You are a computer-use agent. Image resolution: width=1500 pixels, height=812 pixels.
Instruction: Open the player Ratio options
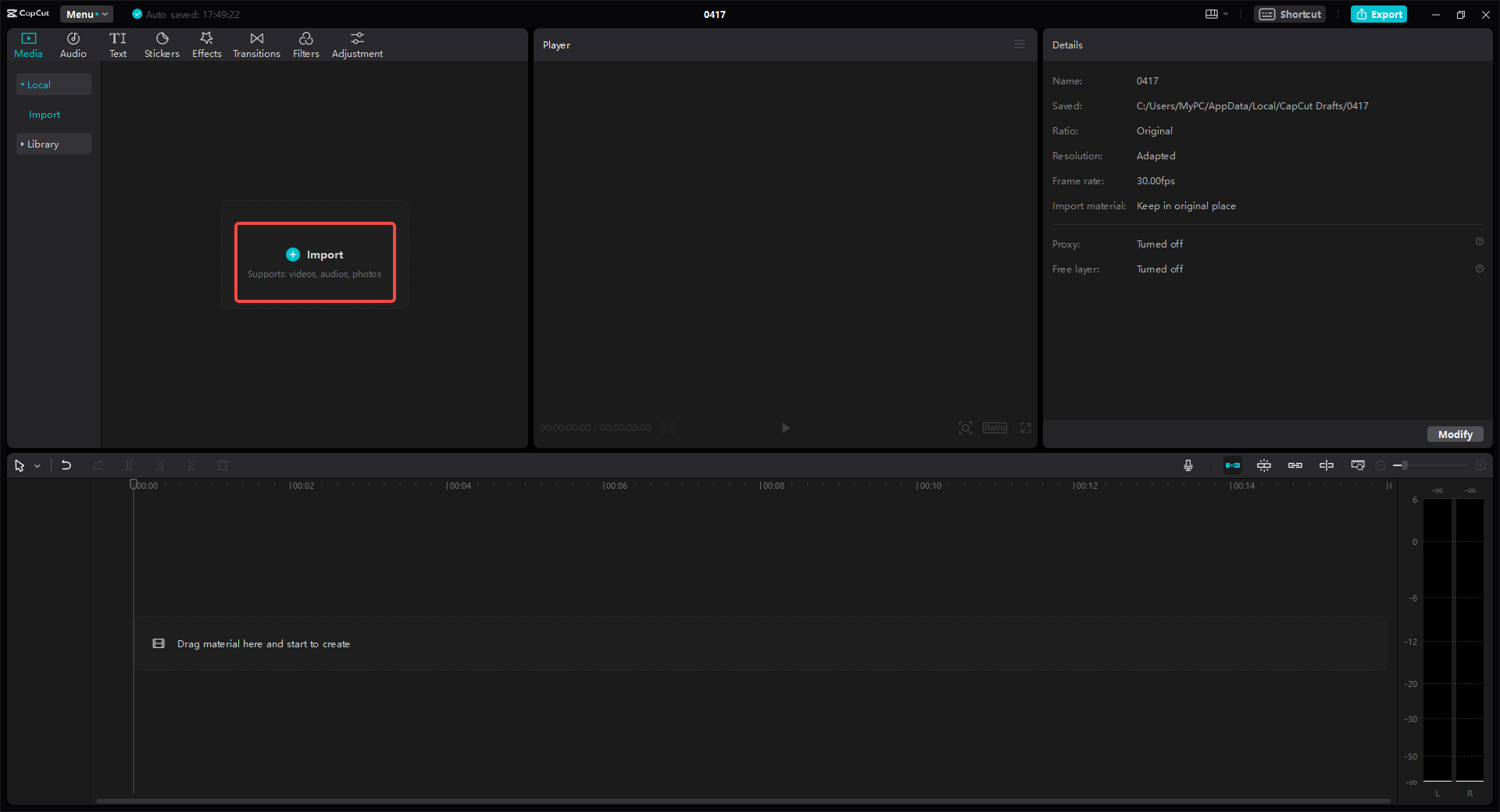pyautogui.click(x=995, y=428)
